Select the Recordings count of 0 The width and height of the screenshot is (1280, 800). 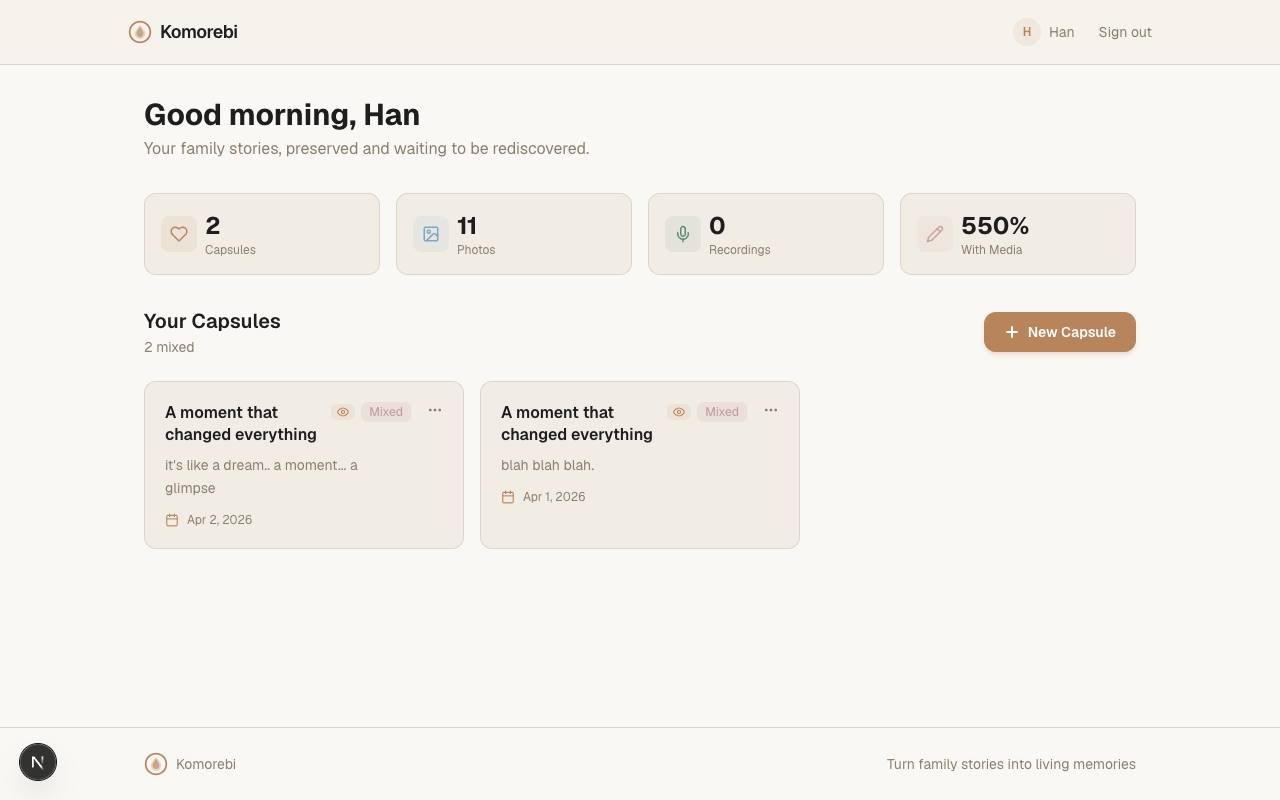717,226
